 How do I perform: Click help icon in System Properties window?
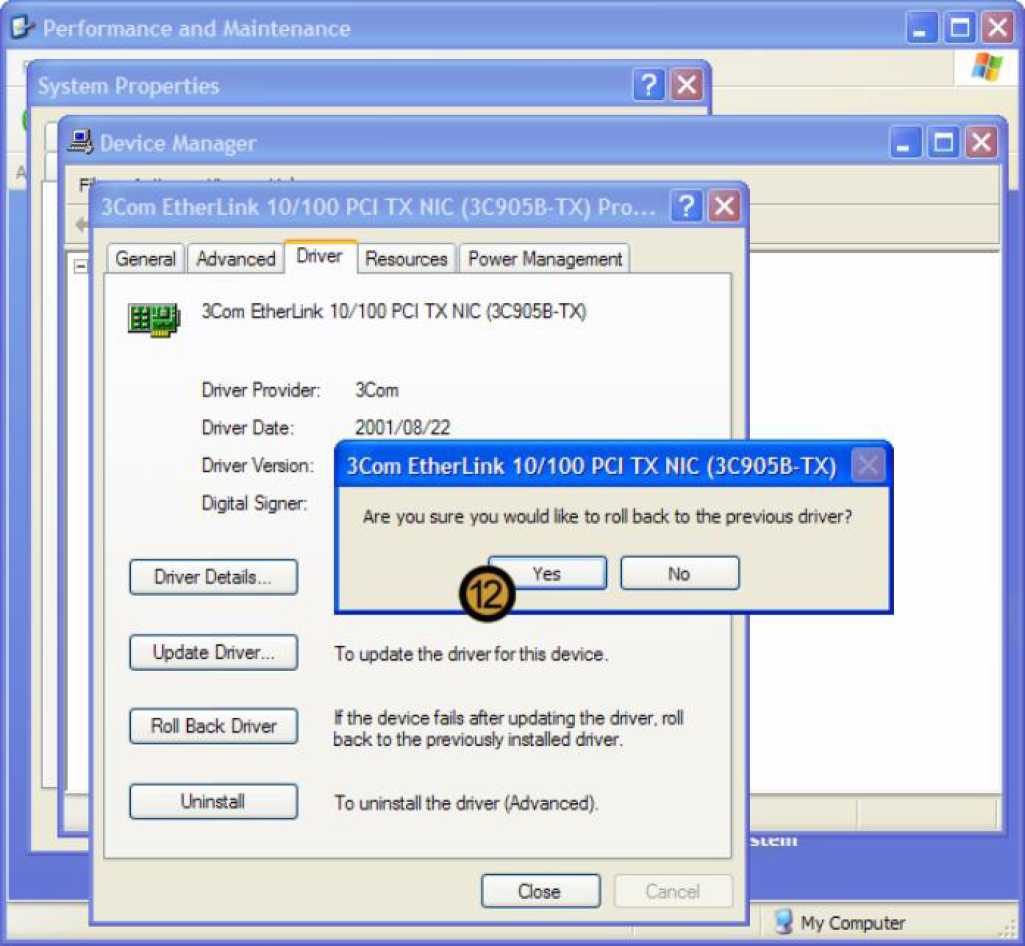648,85
